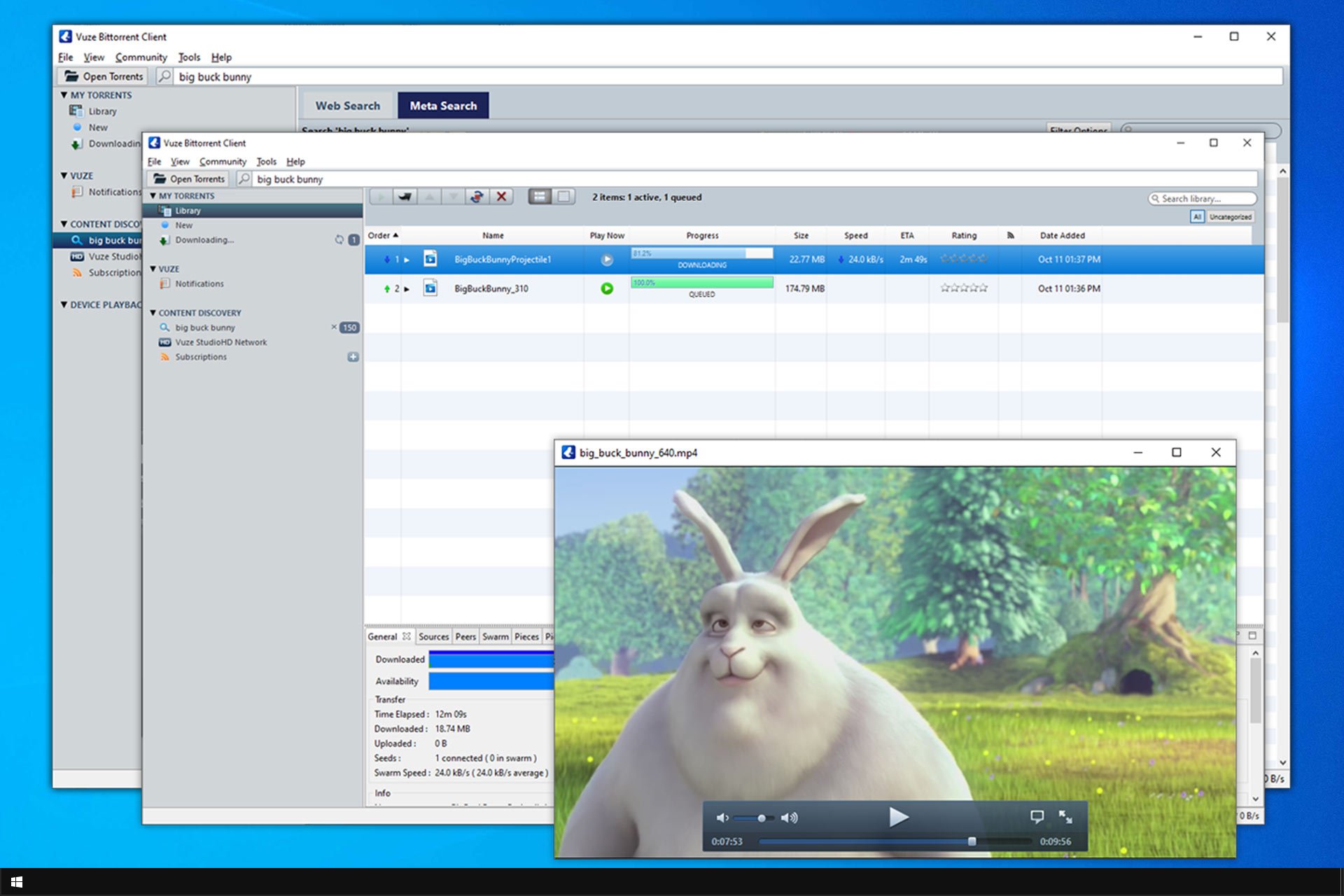Switch to Web Search tab in back window
This screenshot has width=1344, height=896.
coord(348,106)
